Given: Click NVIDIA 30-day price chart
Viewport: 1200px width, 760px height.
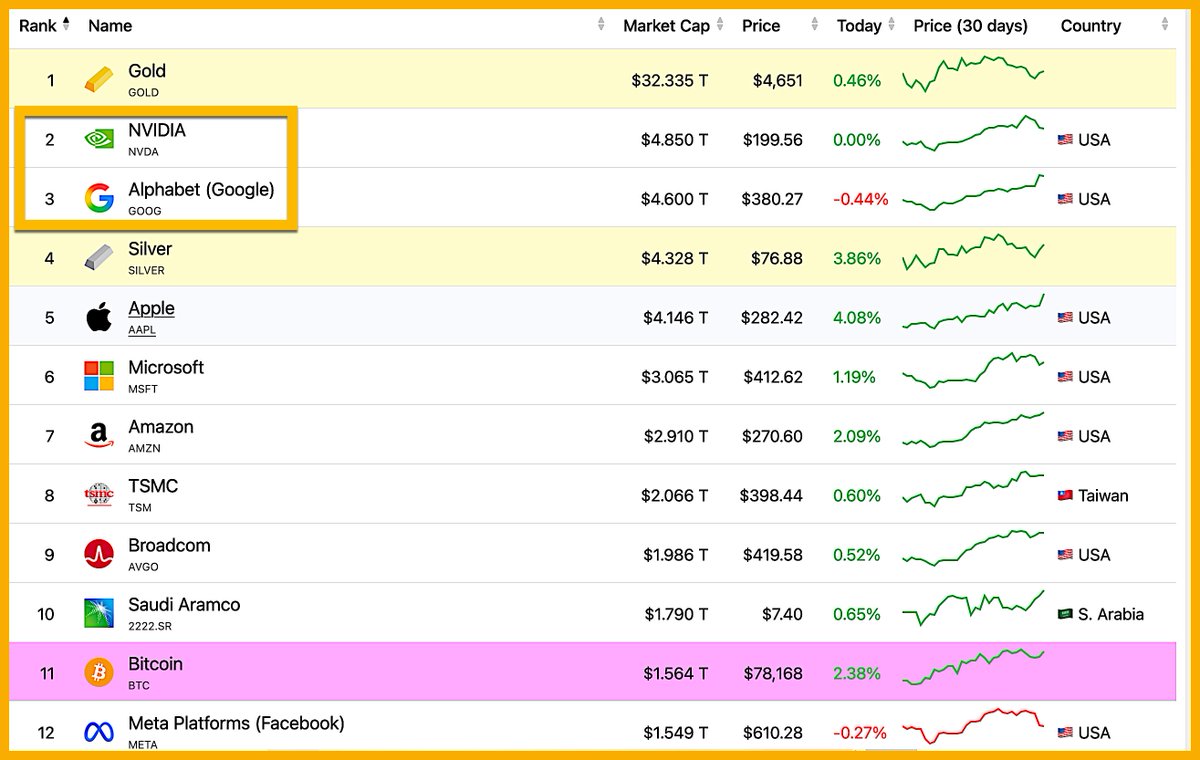Looking at the screenshot, I should tap(973, 134).
